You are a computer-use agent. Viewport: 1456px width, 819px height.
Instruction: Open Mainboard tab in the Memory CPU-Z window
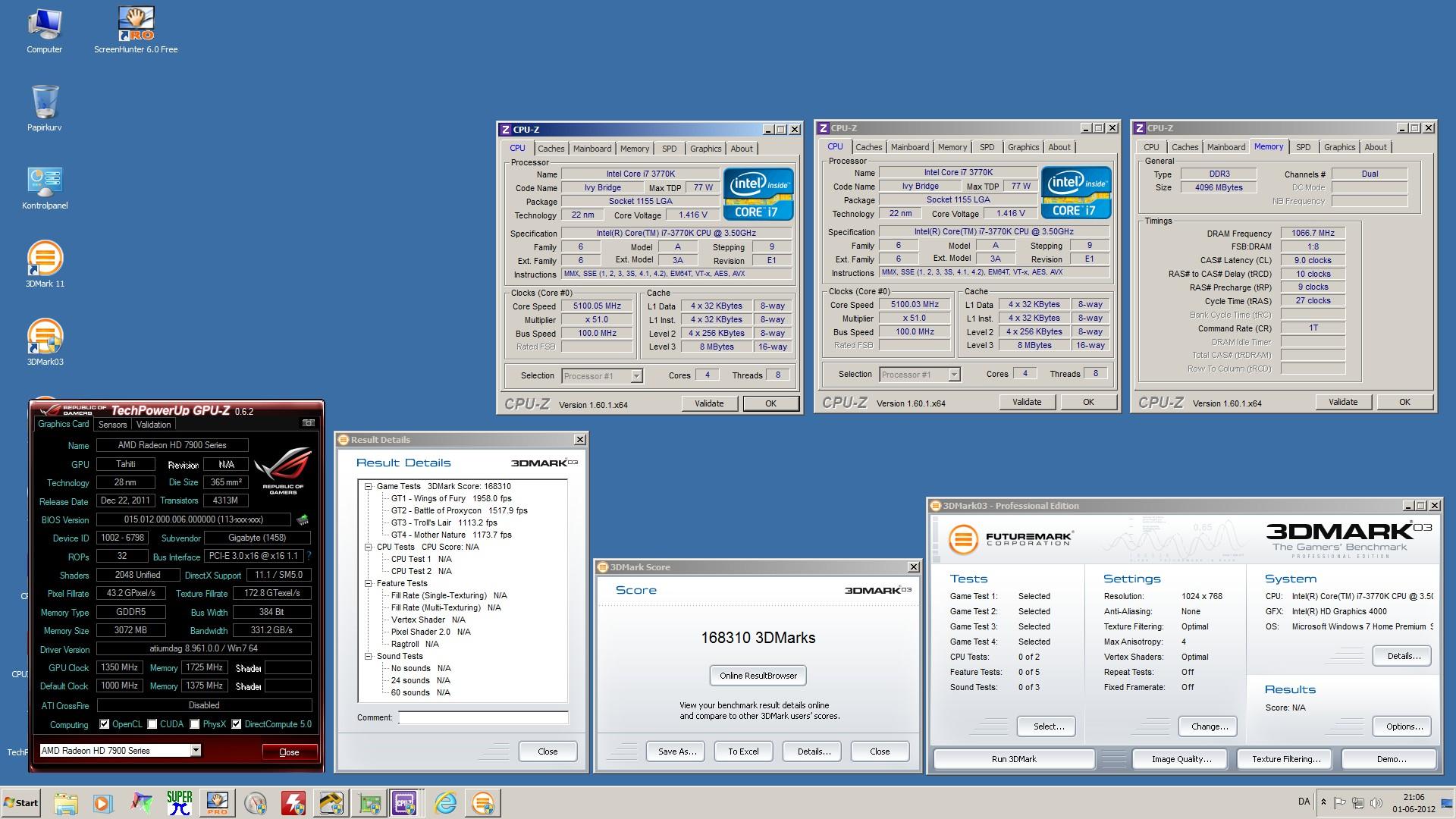[1225, 147]
